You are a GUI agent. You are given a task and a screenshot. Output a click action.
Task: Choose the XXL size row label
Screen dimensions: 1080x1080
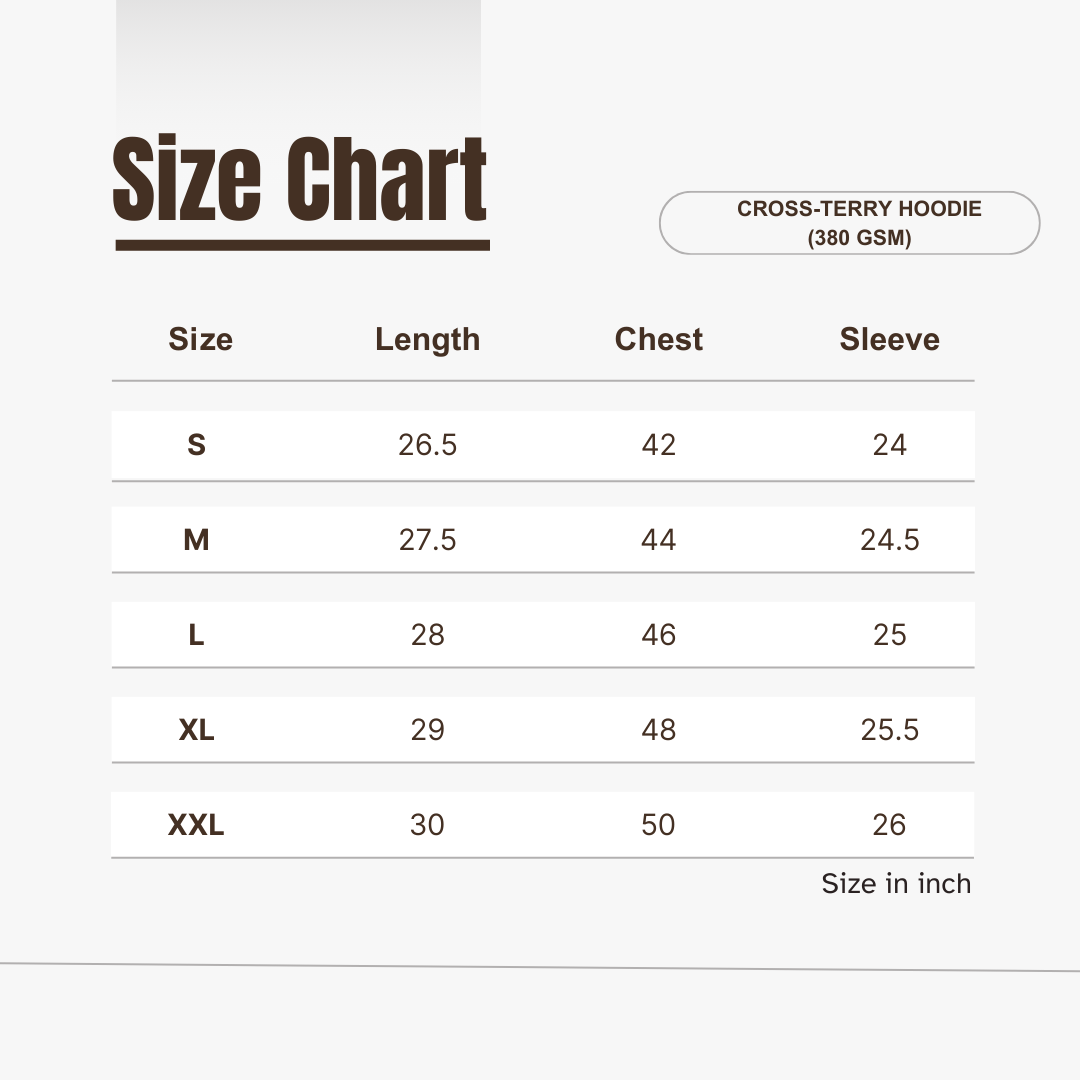click(196, 825)
